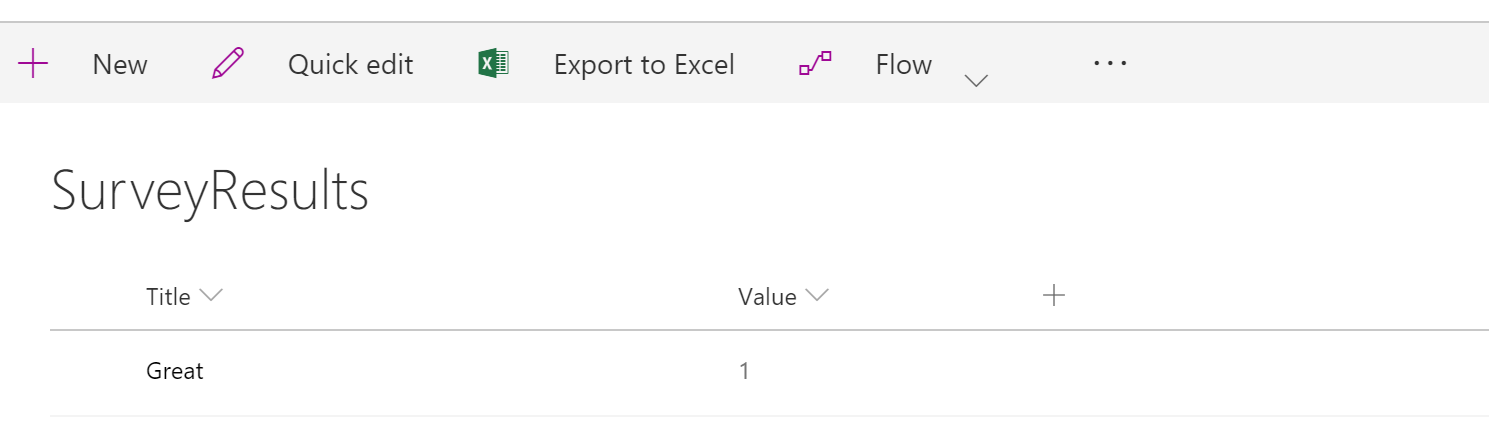Open the Flow menu label
The height and width of the screenshot is (429, 1489).
tap(904, 65)
